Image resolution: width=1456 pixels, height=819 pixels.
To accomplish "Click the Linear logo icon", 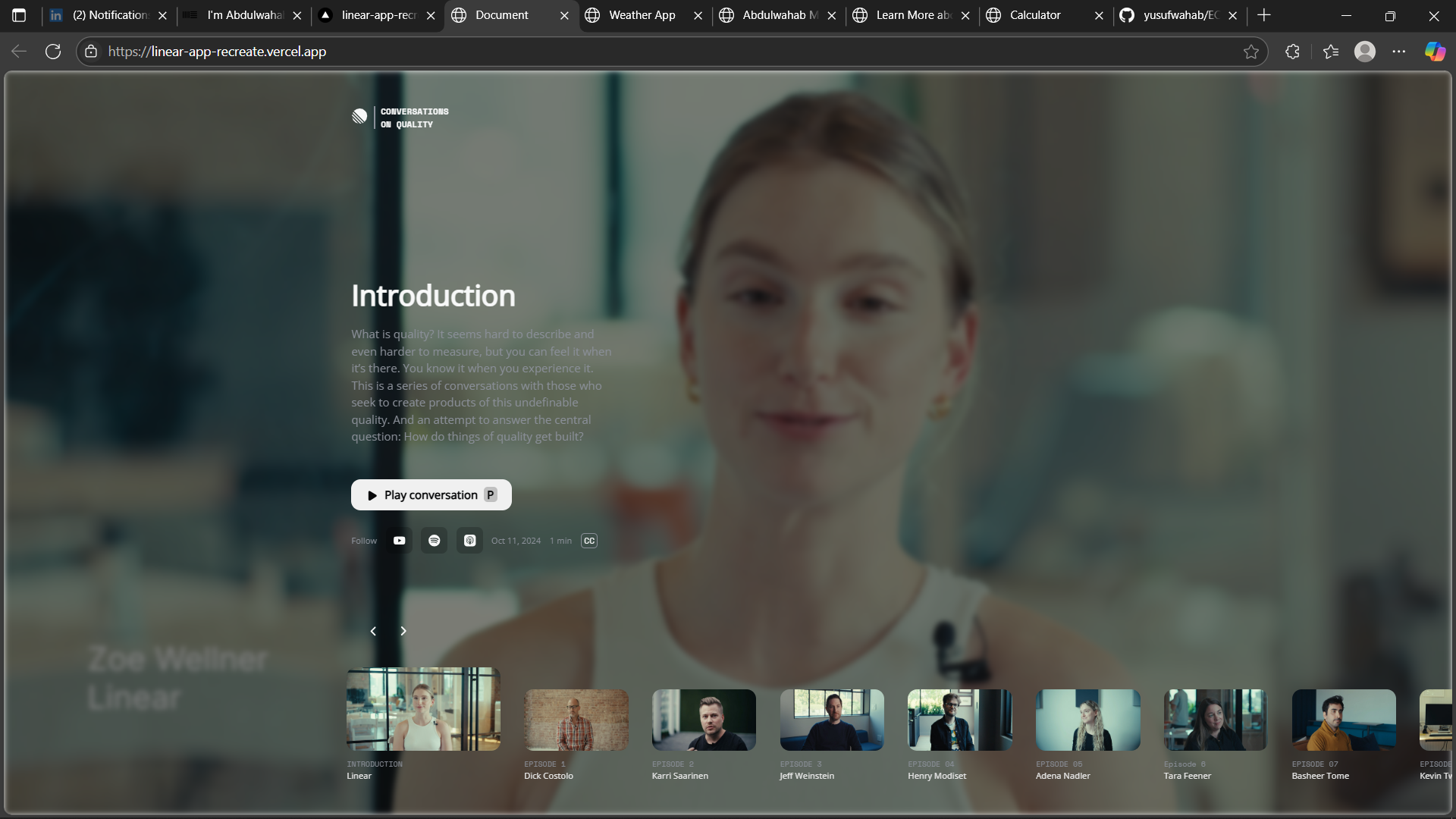I will tap(359, 116).
